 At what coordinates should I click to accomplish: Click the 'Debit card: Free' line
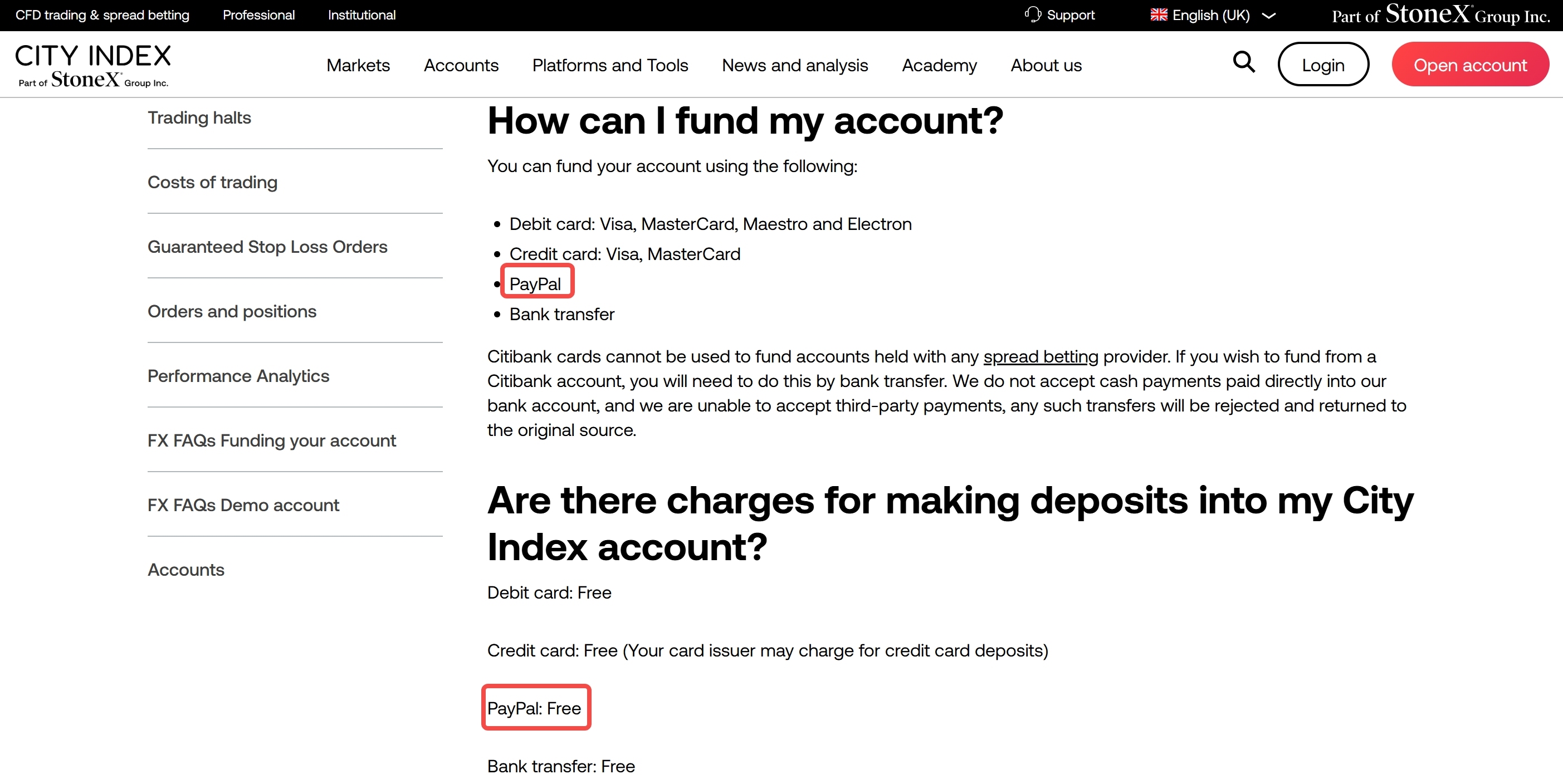pyautogui.click(x=549, y=592)
